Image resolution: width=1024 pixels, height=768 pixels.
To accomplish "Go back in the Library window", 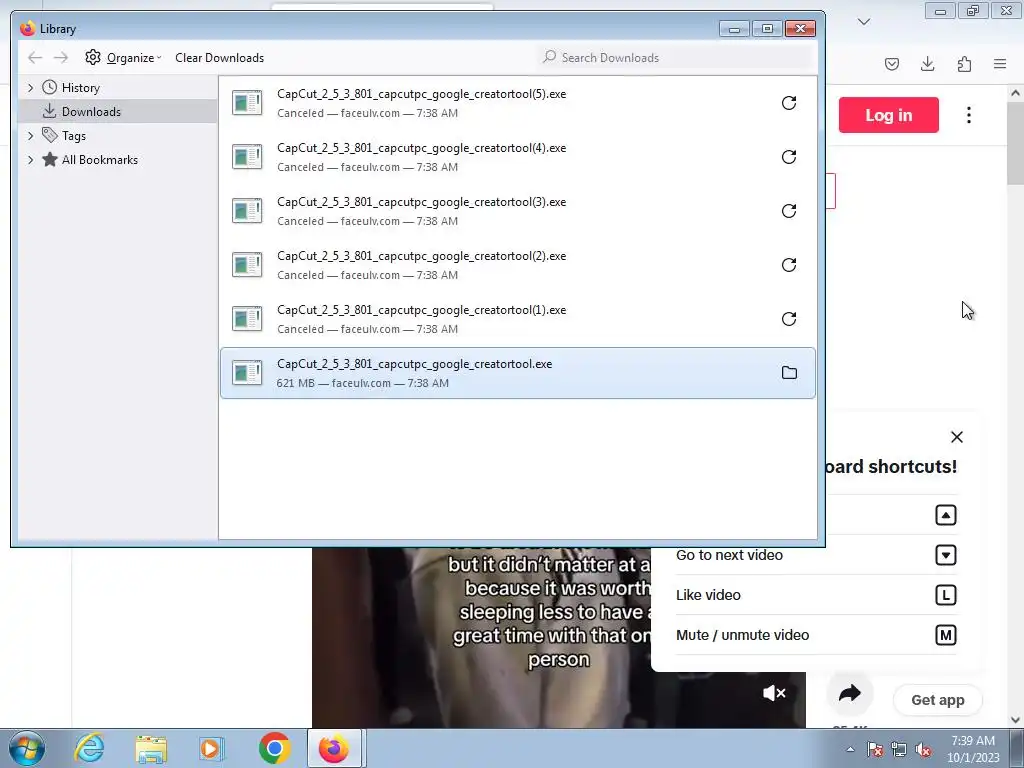I will 35,57.
